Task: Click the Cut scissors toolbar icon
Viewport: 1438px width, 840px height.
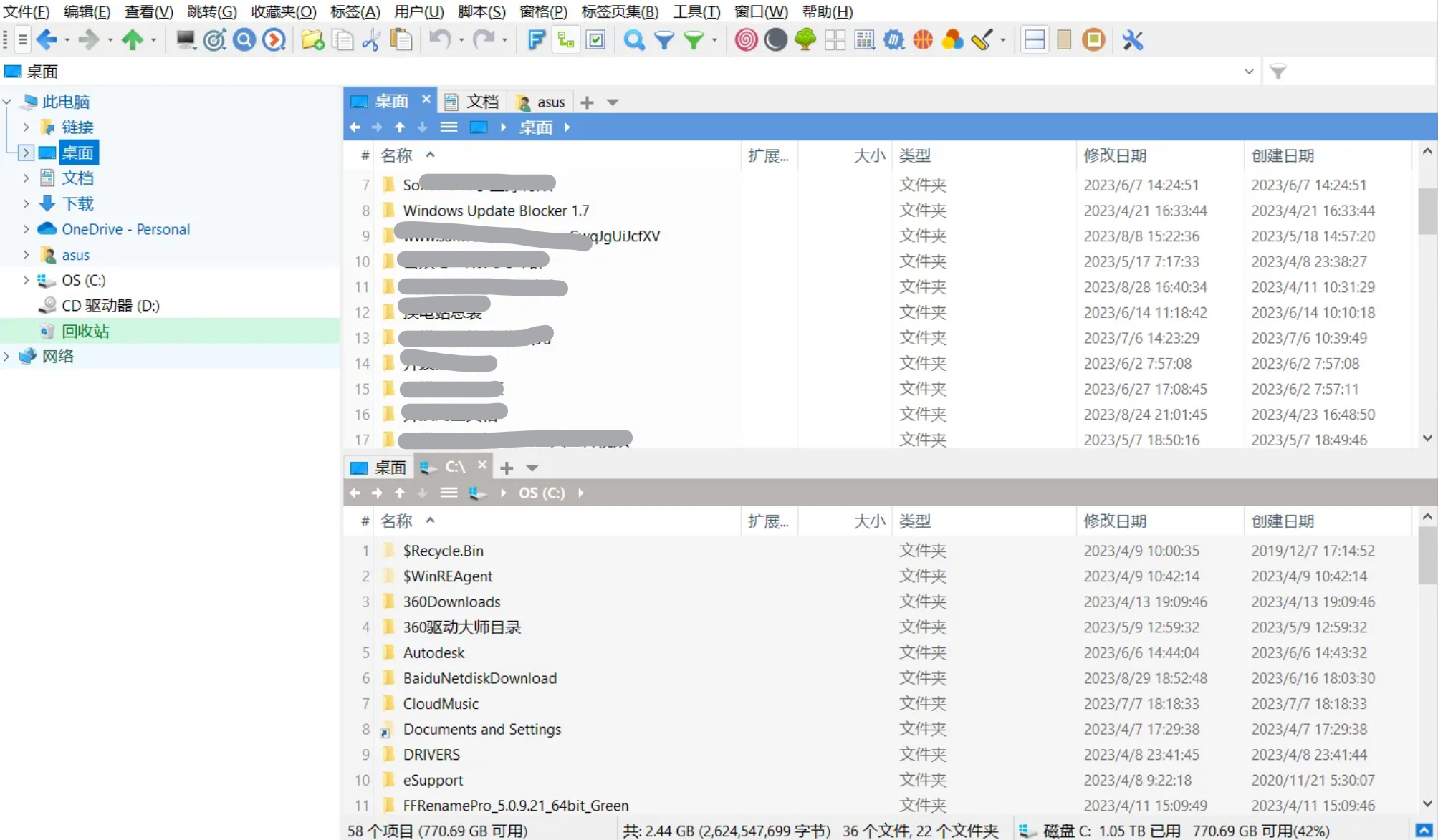Action: [370, 39]
